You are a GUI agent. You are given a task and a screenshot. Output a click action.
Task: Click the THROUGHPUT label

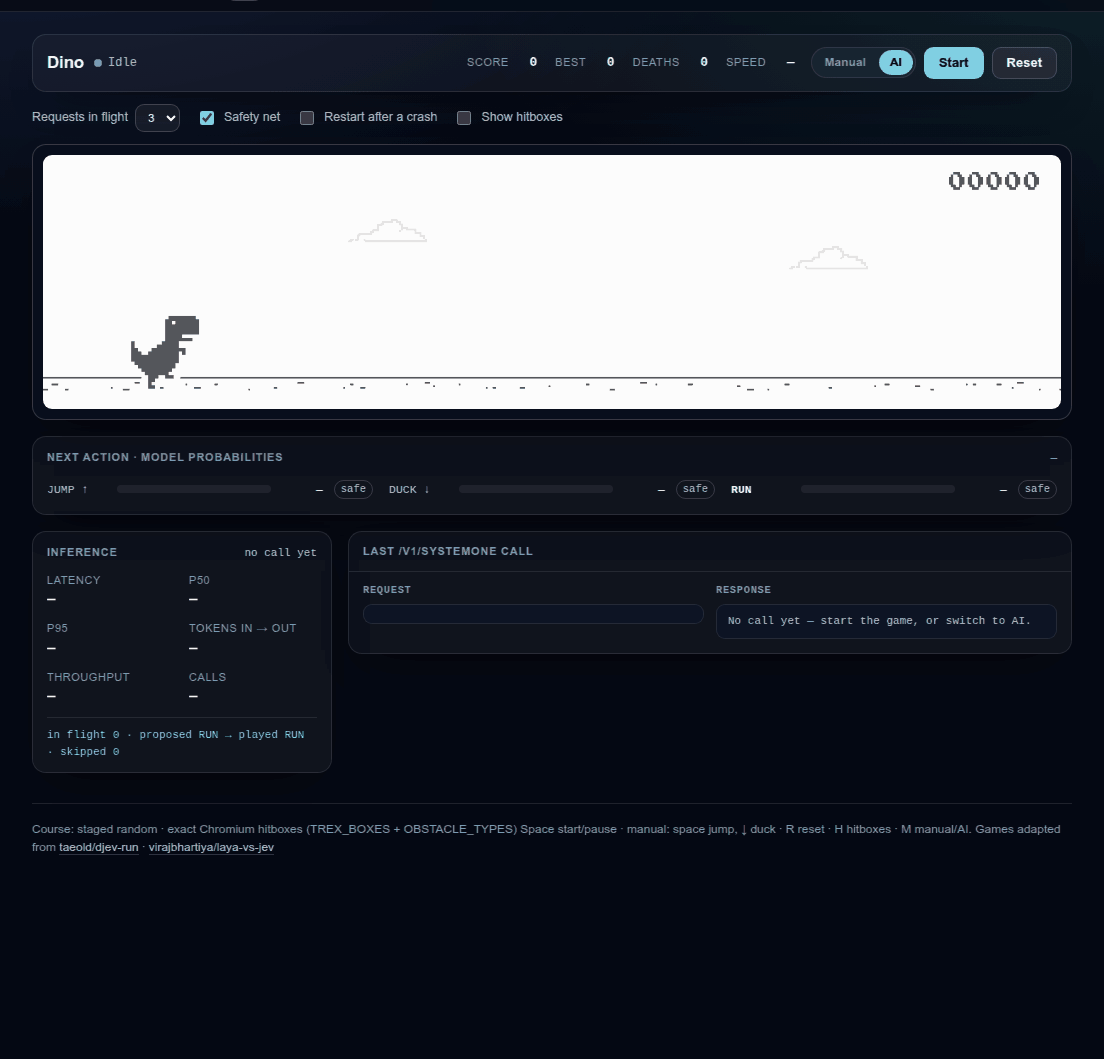(88, 677)
